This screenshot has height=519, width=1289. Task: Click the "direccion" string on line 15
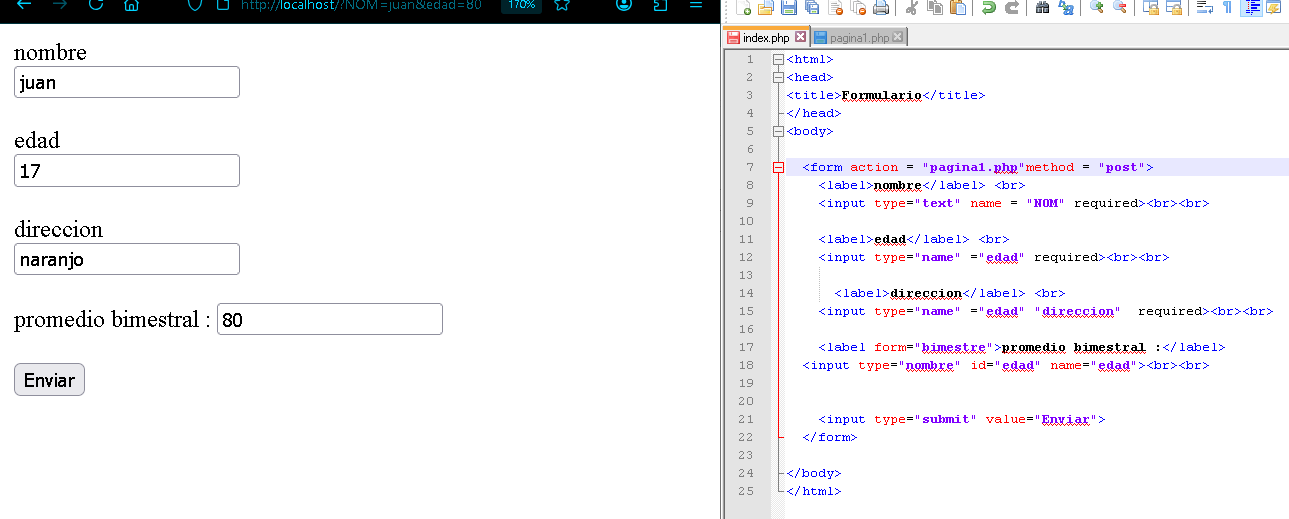1078,311
